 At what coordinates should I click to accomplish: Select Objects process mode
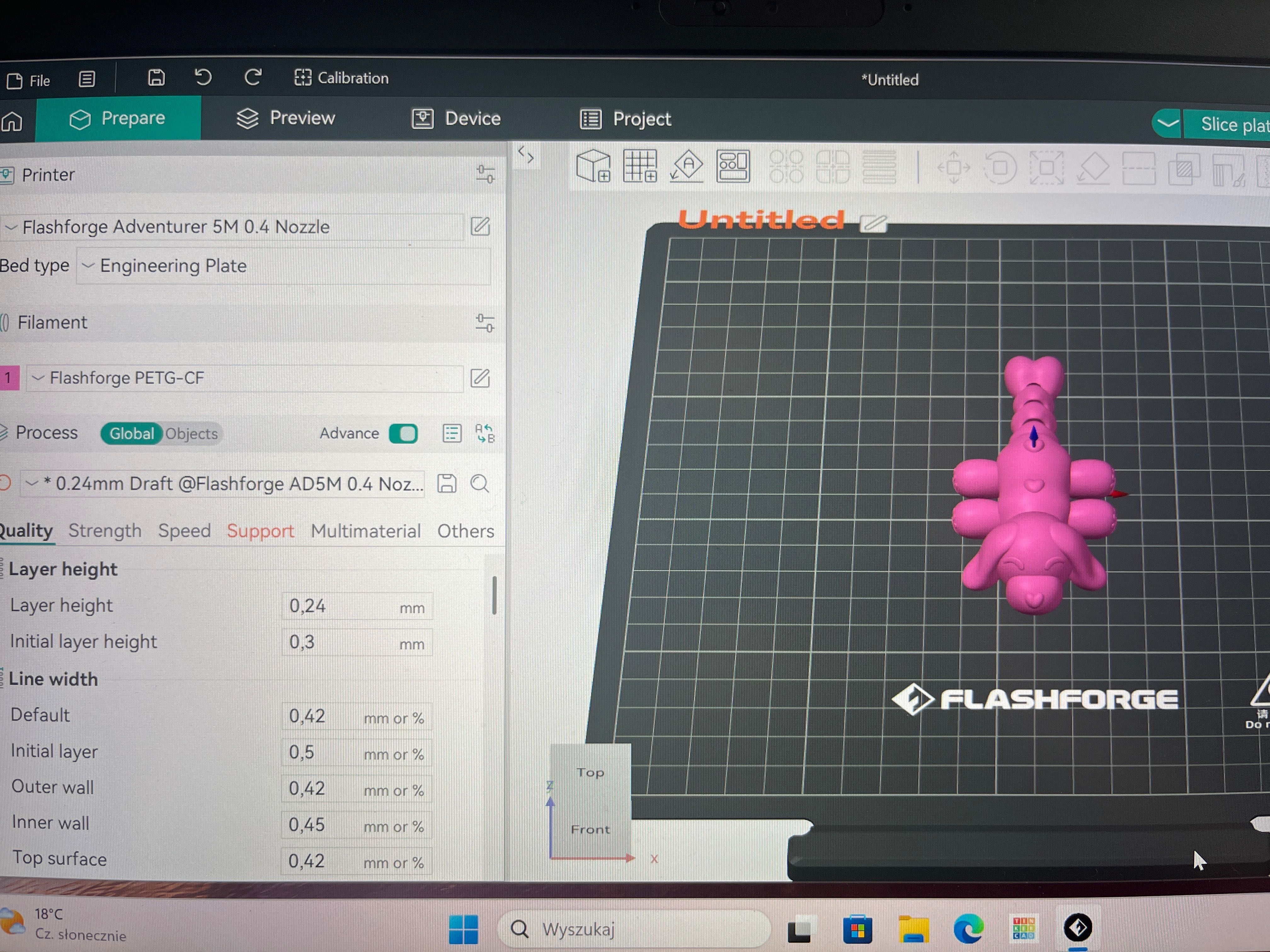[192, 434]
